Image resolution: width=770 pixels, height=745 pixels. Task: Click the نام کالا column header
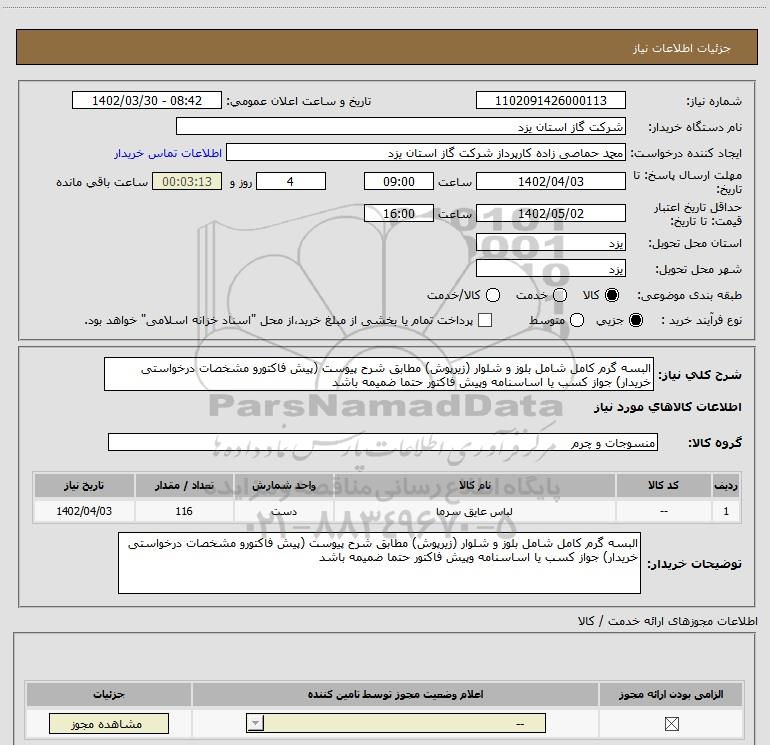click(474, 485)
